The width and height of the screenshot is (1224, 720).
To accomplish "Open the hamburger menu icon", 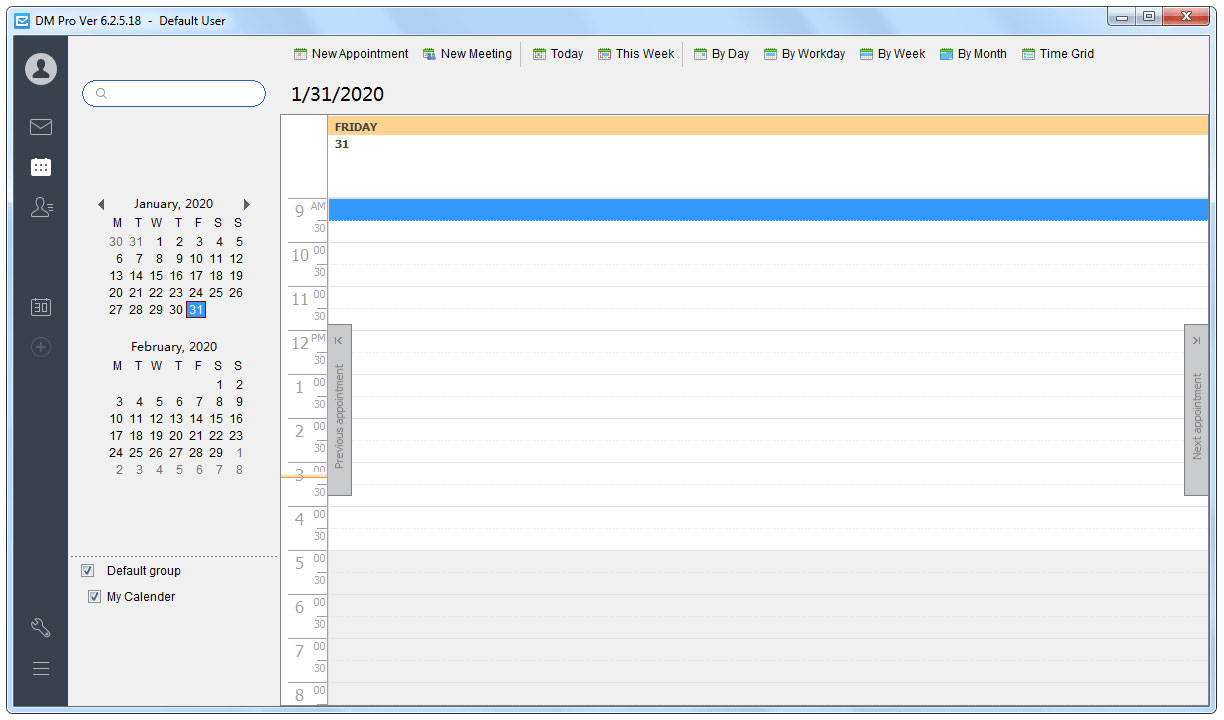I will pyautogui.click(x=41, y=668).
